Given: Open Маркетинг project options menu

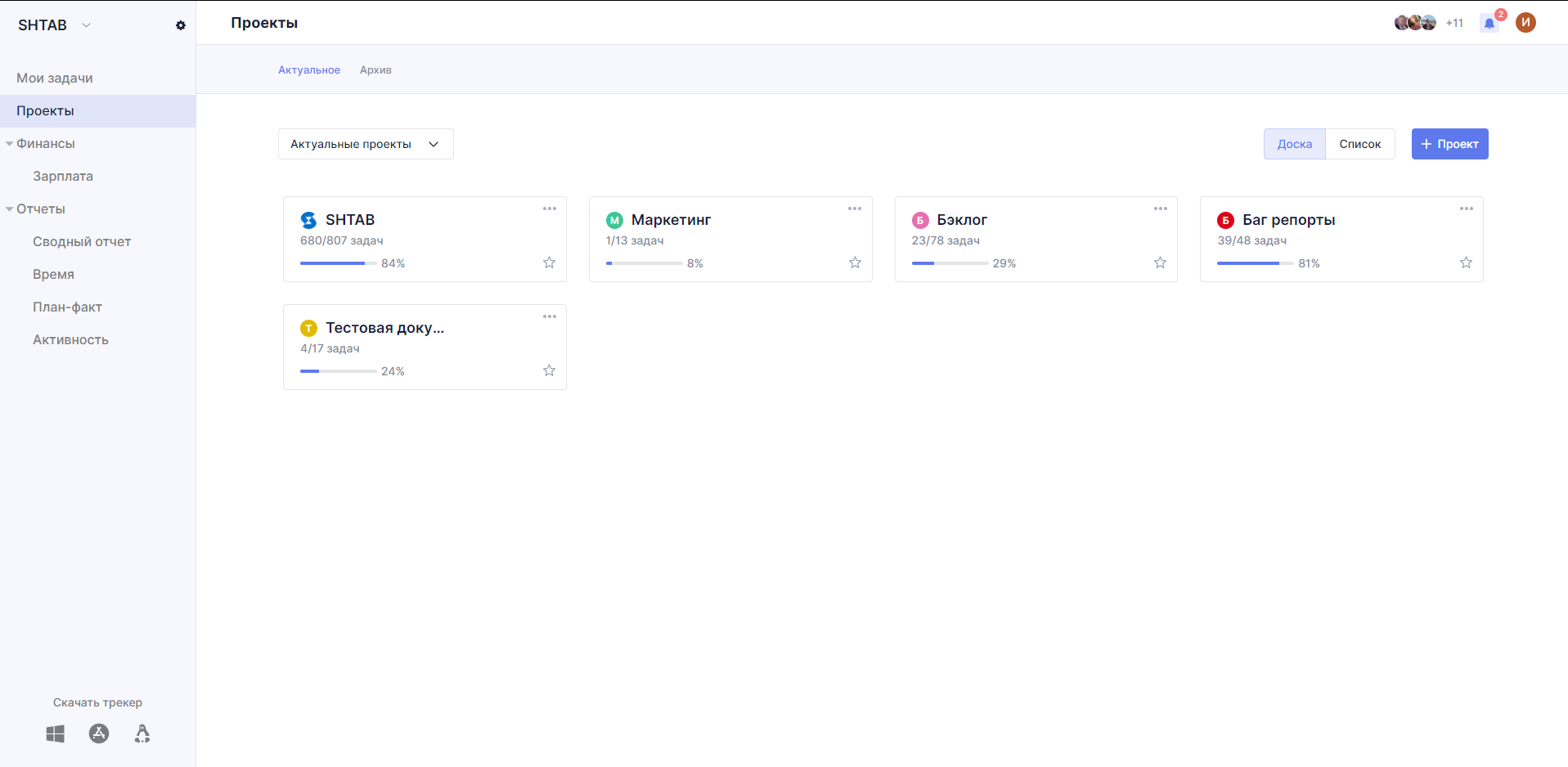Looking at the screenshot, I should 855,209.
